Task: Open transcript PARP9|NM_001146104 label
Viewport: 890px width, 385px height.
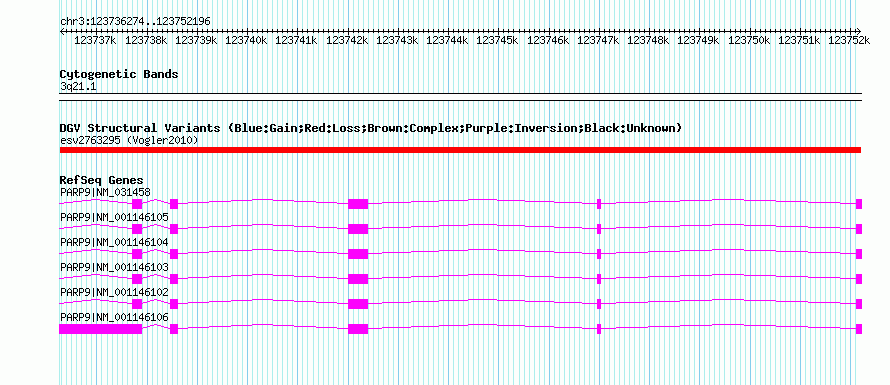Action: coord(114,242)
